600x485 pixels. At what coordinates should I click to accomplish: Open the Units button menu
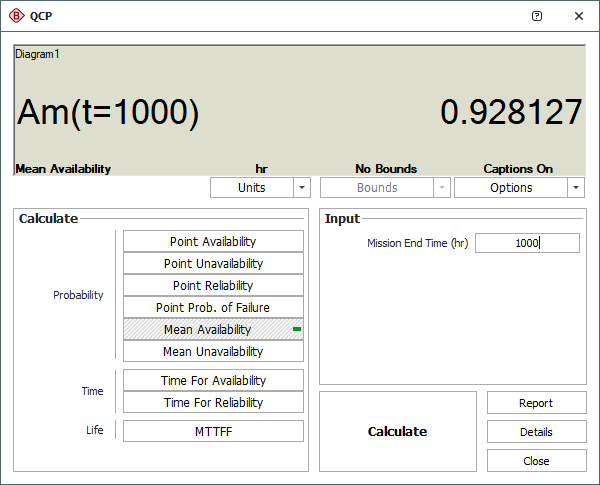[251, 187]
